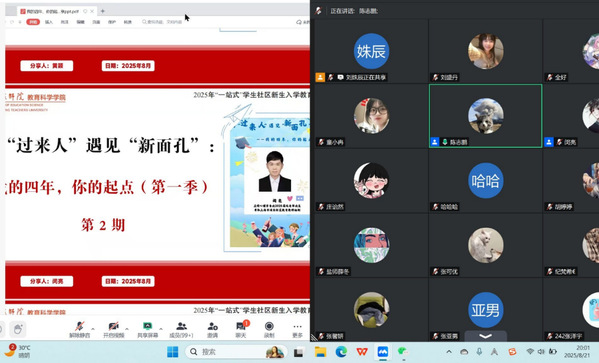
Task: Unmute the microphone (解除静音)
Action: (x=79, y=329)
